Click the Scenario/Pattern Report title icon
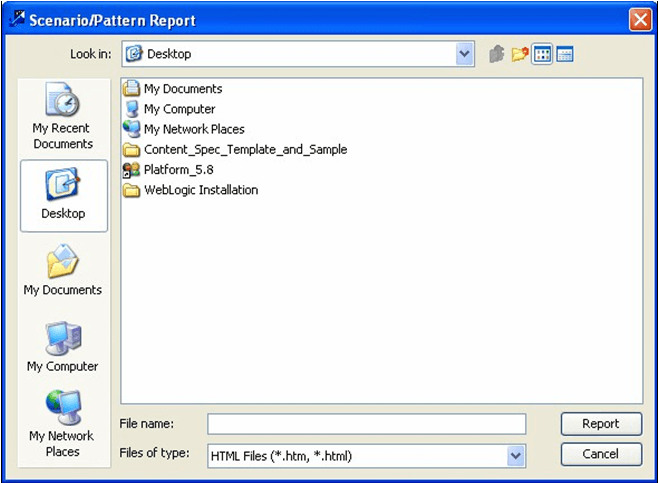The image size is (658, 483). 17,19
